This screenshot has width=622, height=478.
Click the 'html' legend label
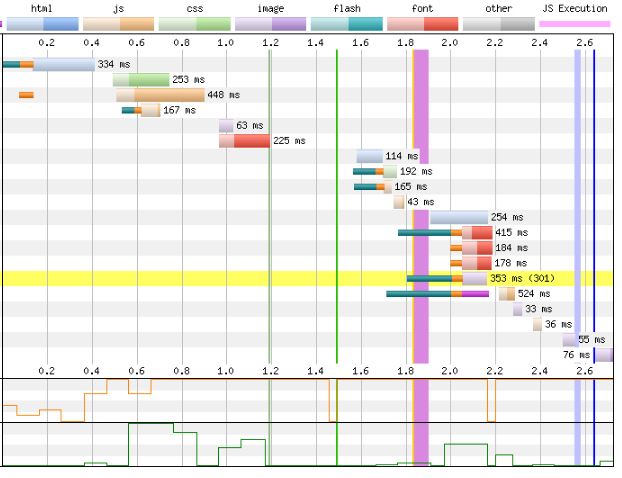coord(42,8)
